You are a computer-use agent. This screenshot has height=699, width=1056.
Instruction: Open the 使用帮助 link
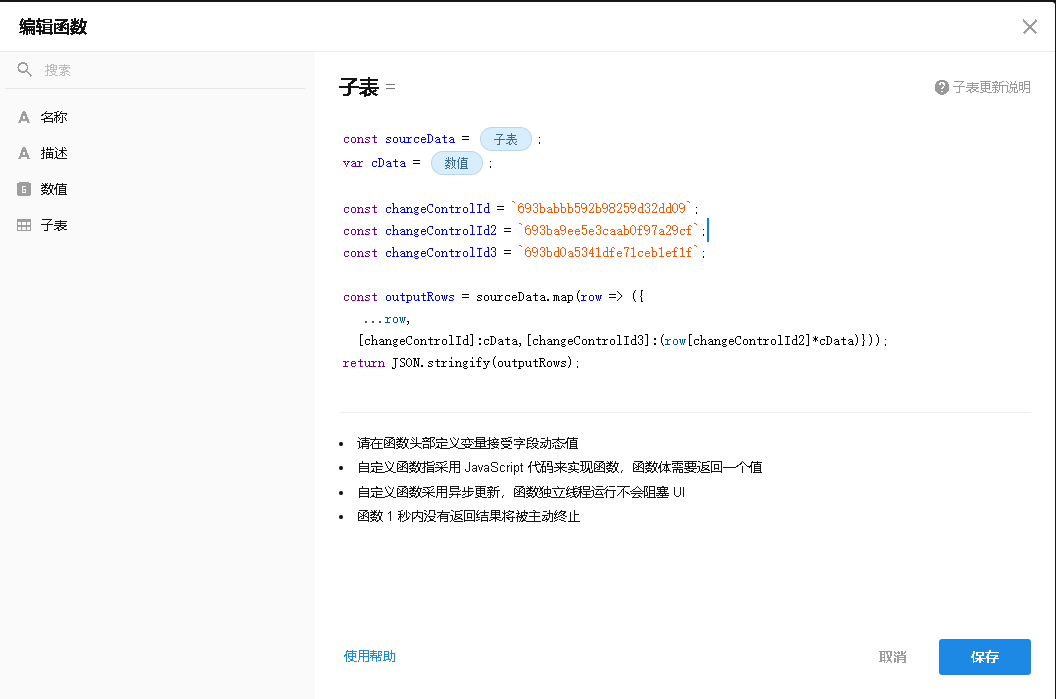369,656
